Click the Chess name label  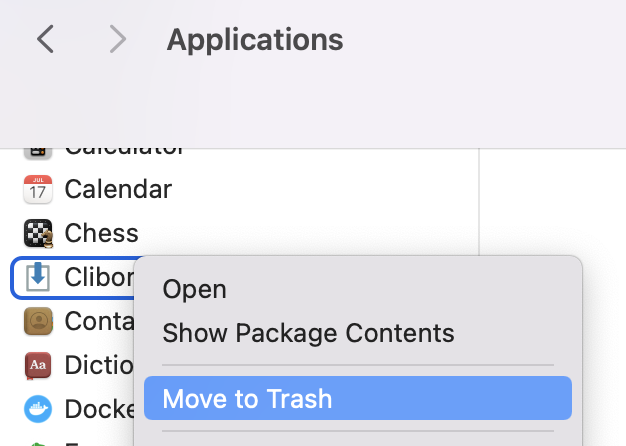click(x=101, y=233)
